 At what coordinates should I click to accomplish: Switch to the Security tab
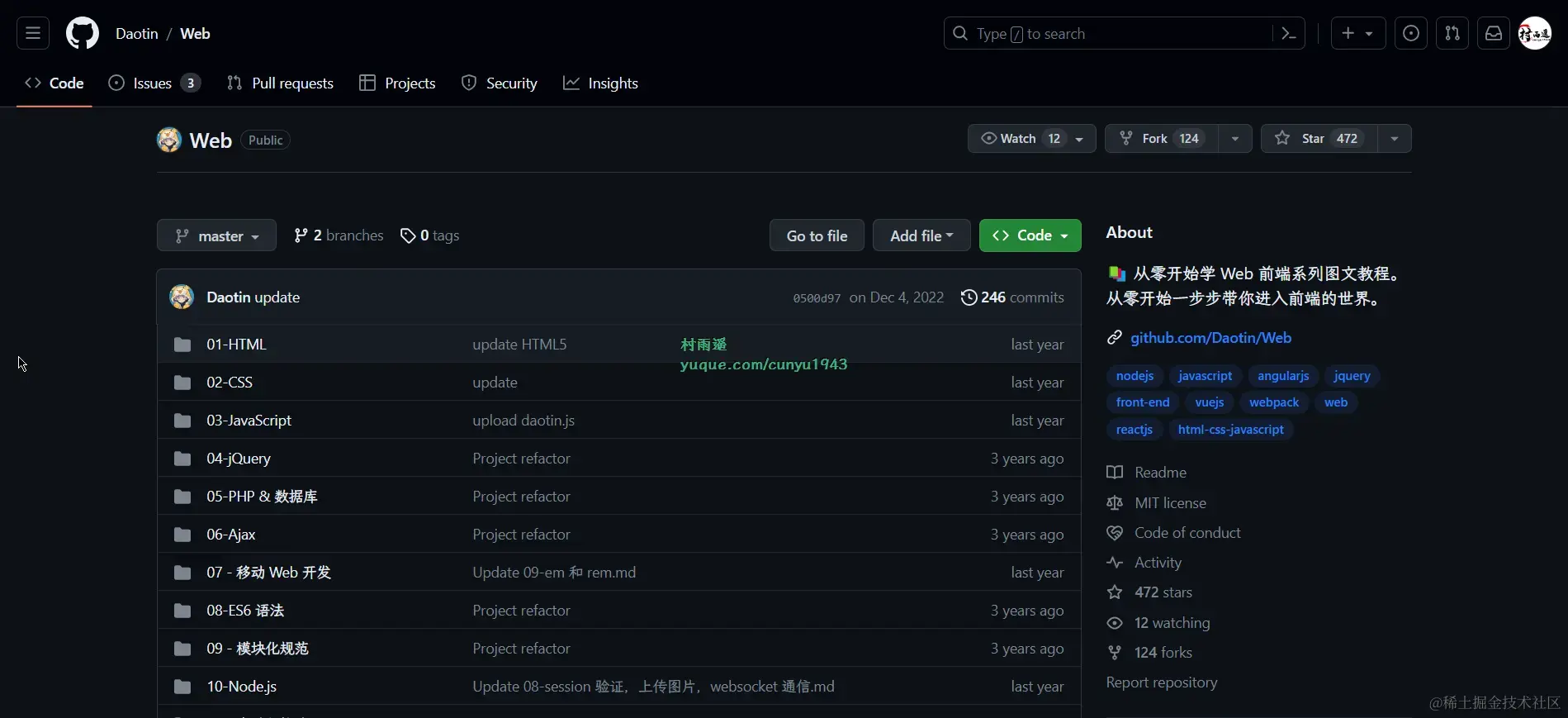click(499, 83)
